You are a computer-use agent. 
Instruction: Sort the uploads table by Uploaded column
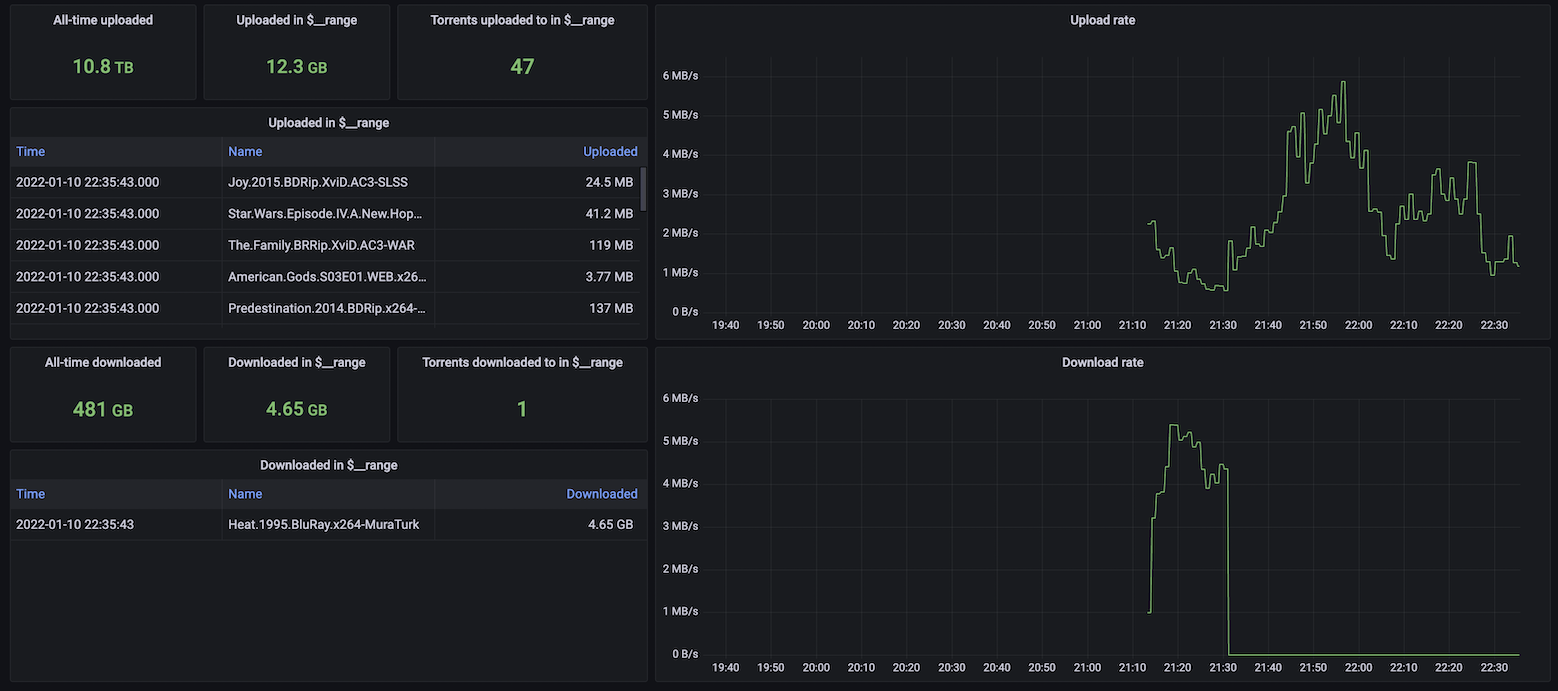pyautogui.click(x=609, y=152)
